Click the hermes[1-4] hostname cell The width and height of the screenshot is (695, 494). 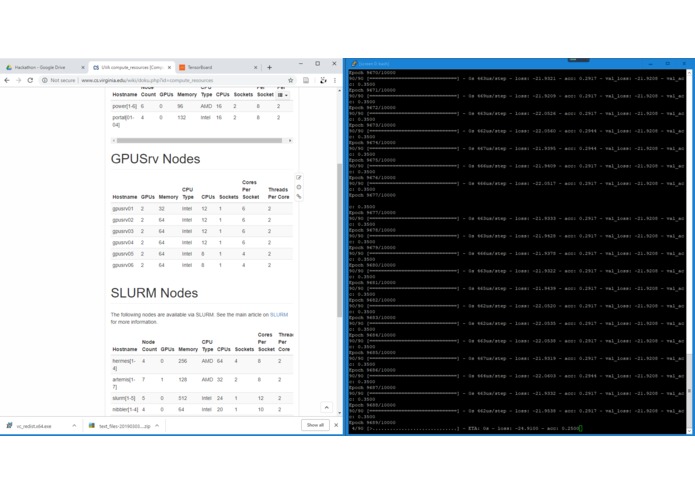pos(124,365)
